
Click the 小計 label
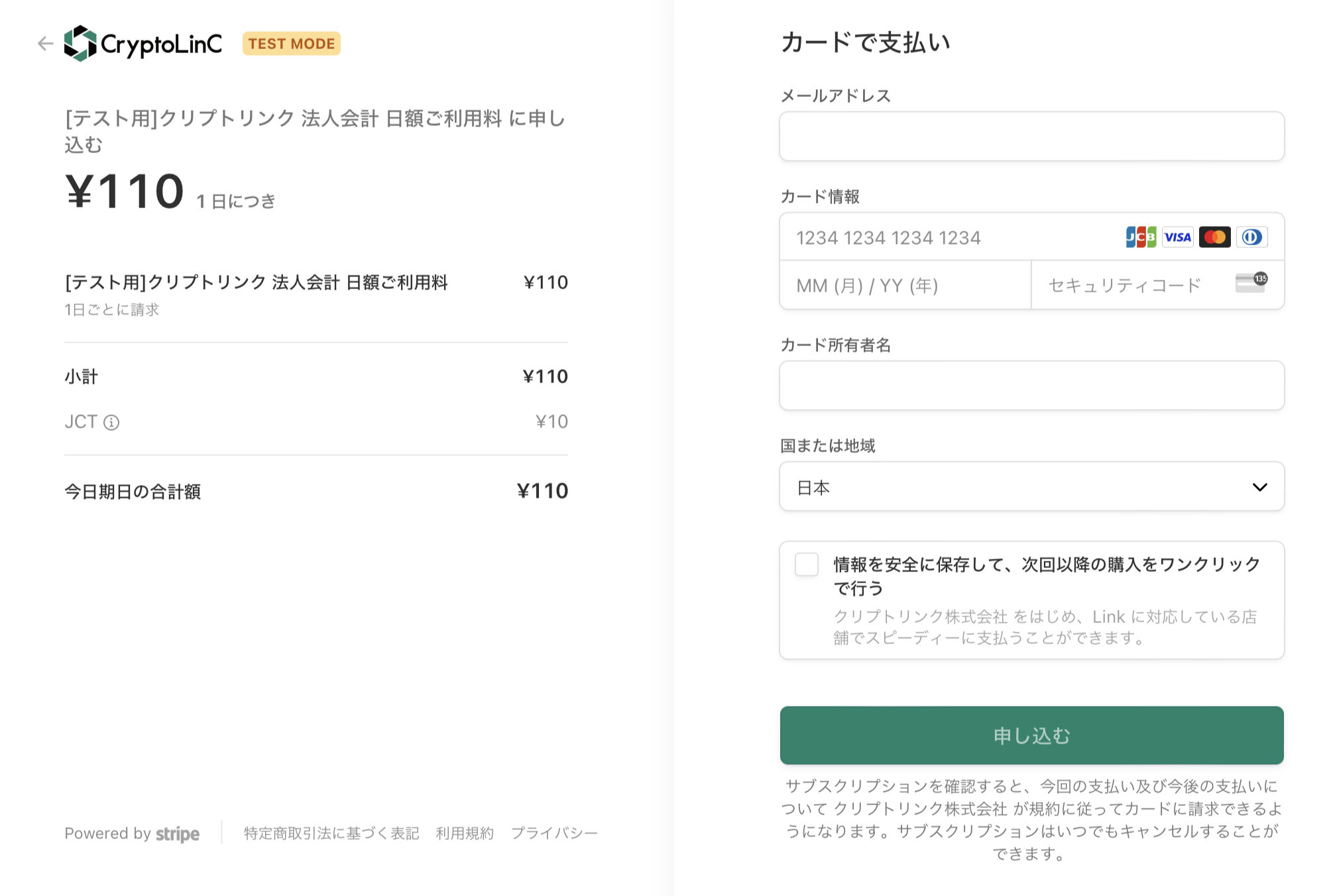pyautogui.click(x=82, y=376)
